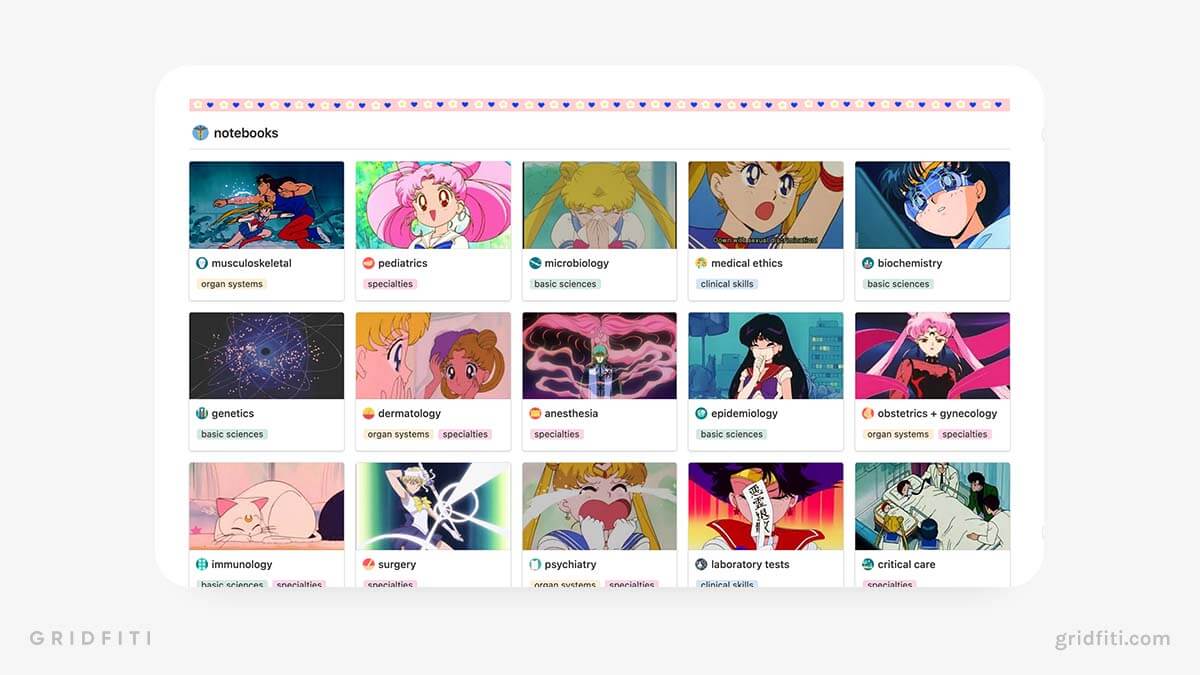This screenshot has width=1200, height=675.
Task: Click the notebooks section heading
Action: pos(246,133)
